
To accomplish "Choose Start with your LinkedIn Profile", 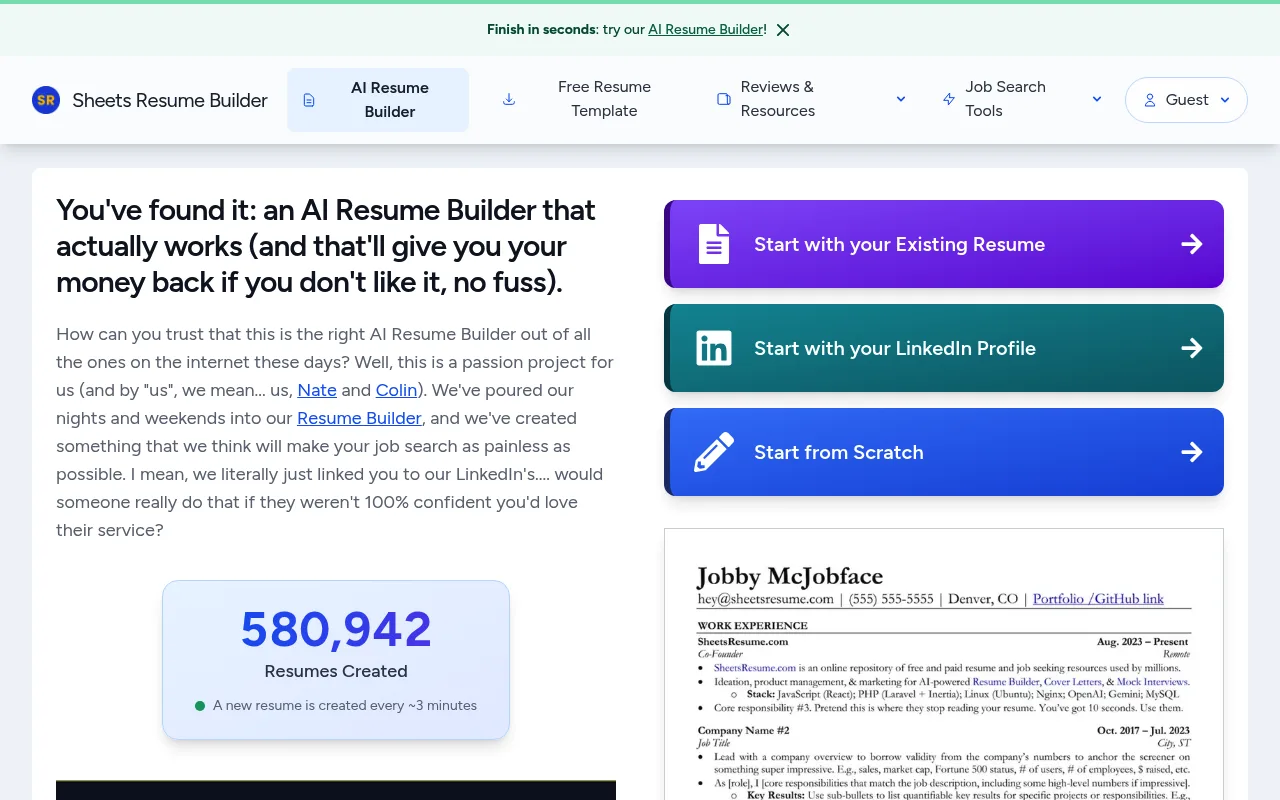I will coord(944,348).
